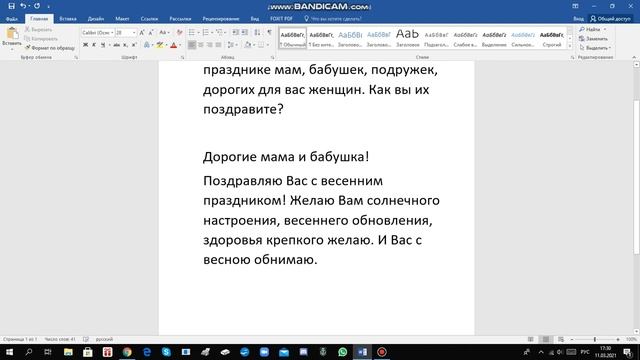Screen dimensions: 640x360
Task: Switch to the Ссылки tab
Action: 149,19
